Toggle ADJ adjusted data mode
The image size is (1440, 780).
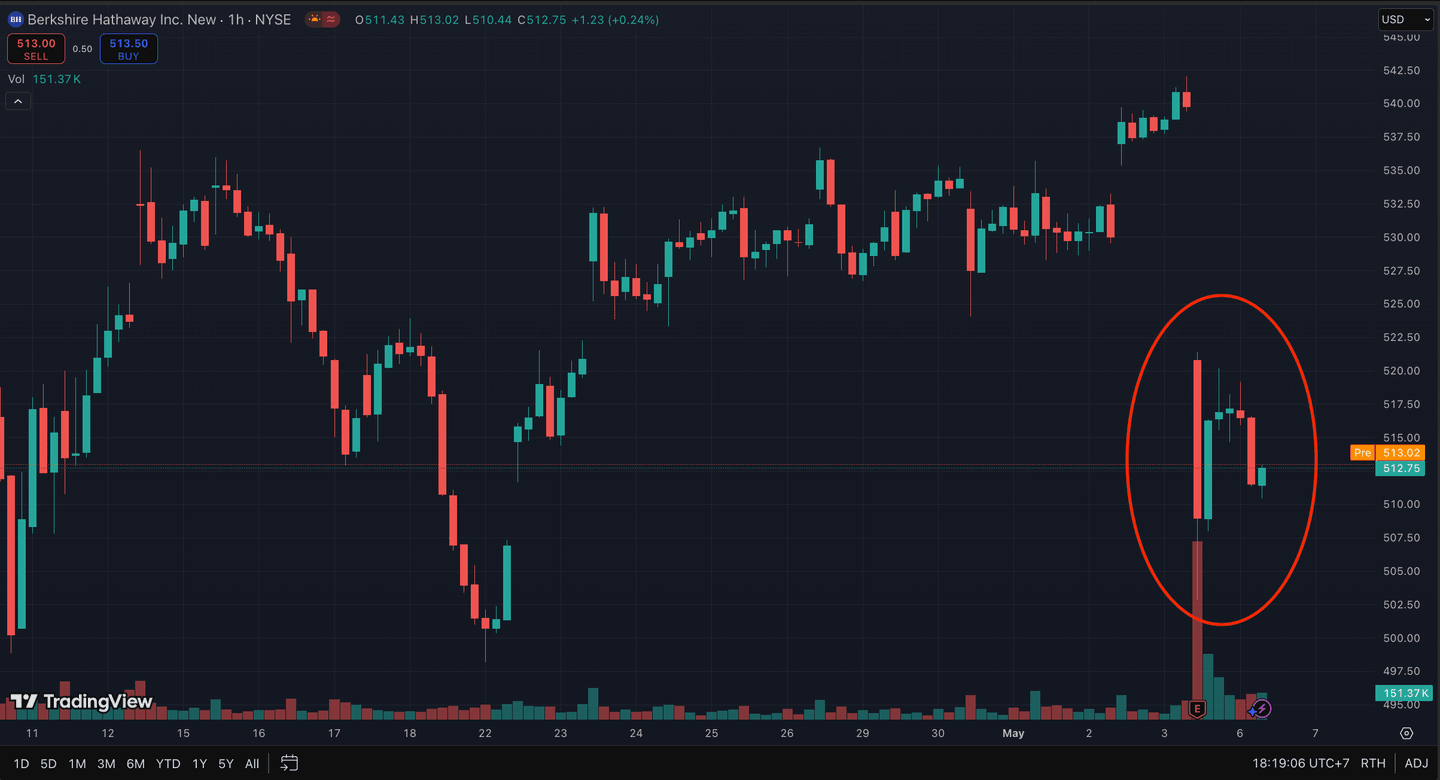click(x=1417, y=762)
